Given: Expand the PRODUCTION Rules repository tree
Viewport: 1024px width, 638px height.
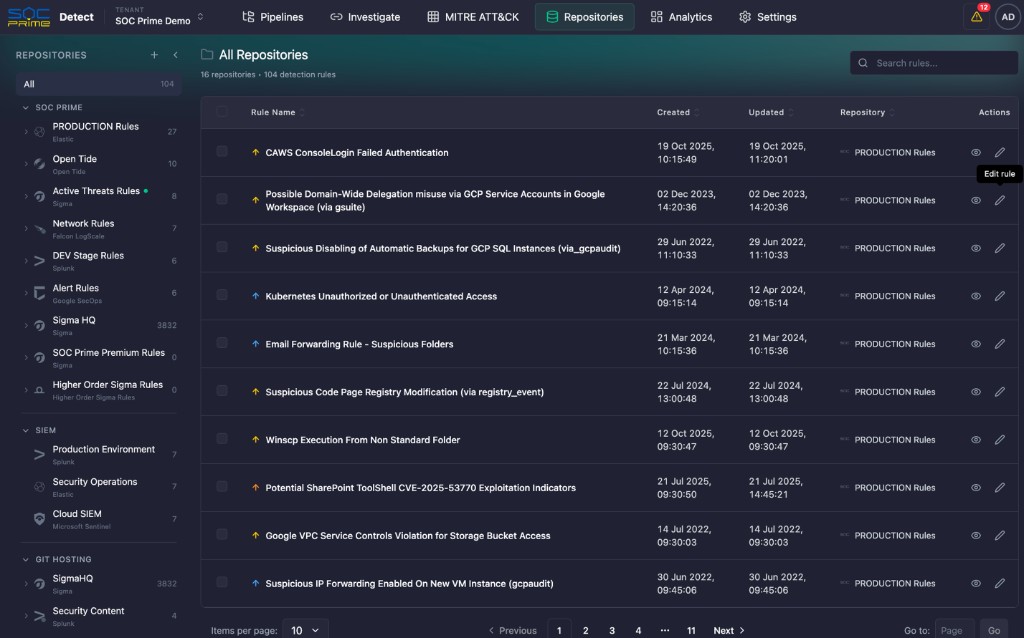Looking at the screenshot, I should coord(26,131).
